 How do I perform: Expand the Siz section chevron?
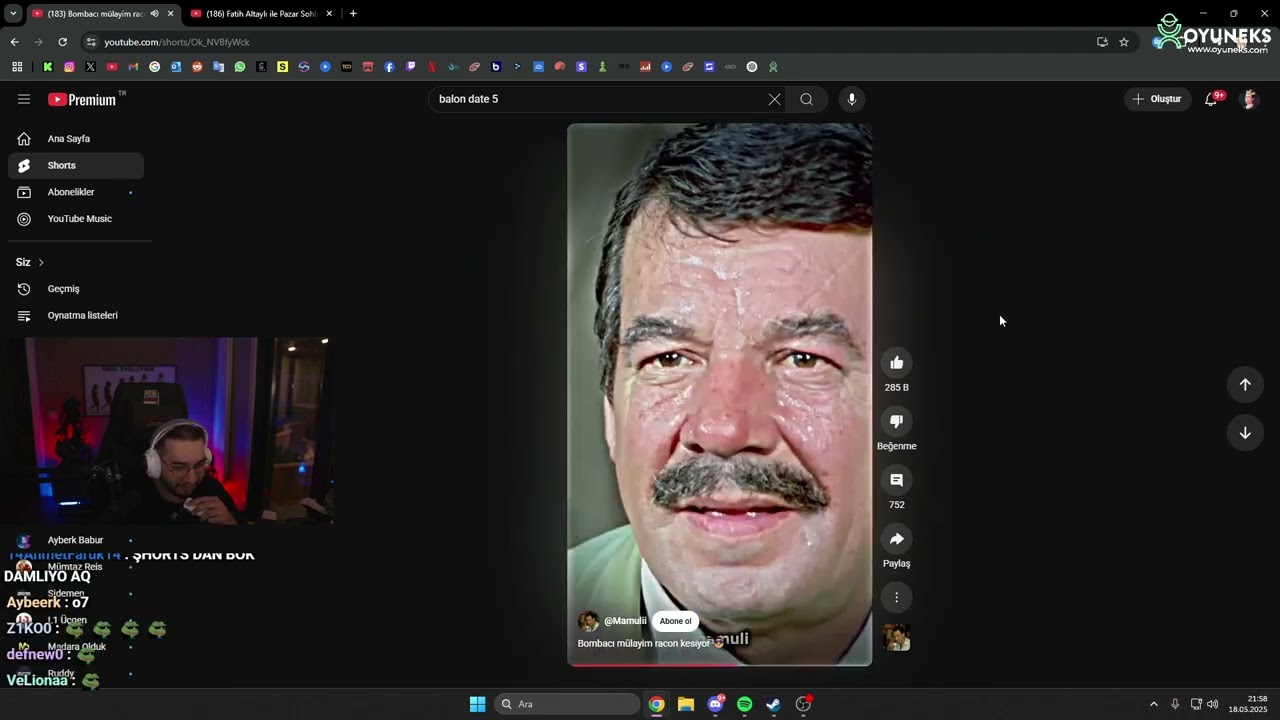(x=41, y=262)
